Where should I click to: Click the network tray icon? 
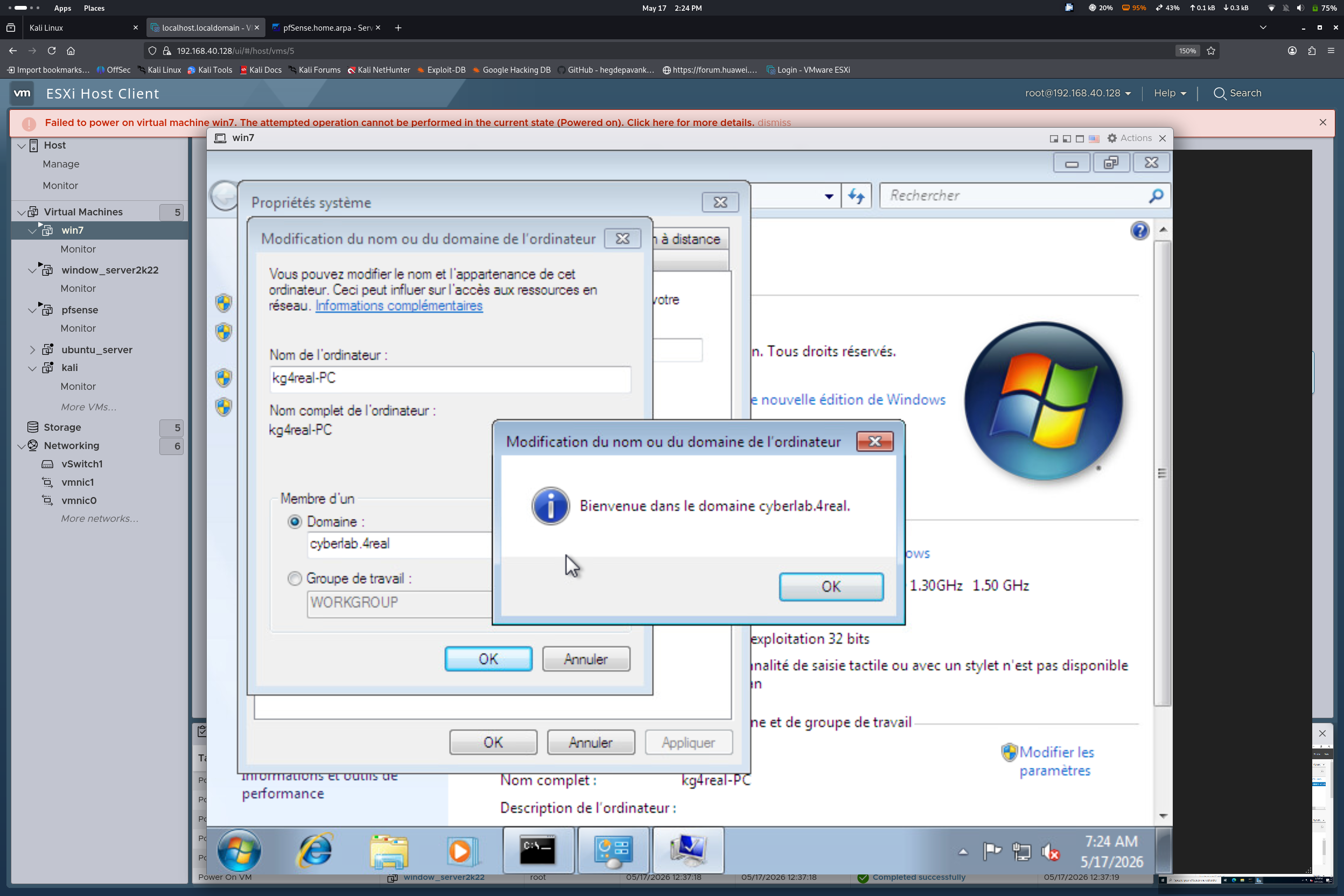(1021, 852)
